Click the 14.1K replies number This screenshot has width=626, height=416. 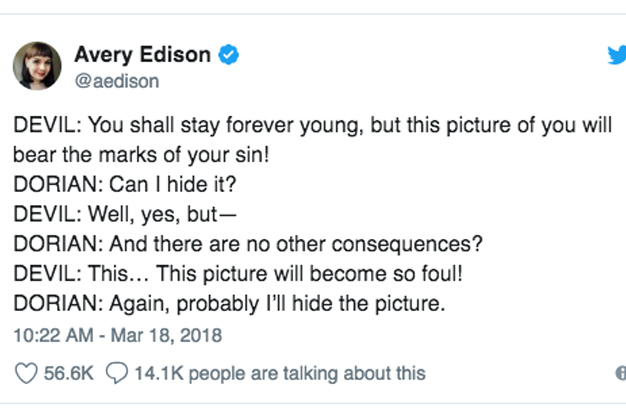click(158, 373)
